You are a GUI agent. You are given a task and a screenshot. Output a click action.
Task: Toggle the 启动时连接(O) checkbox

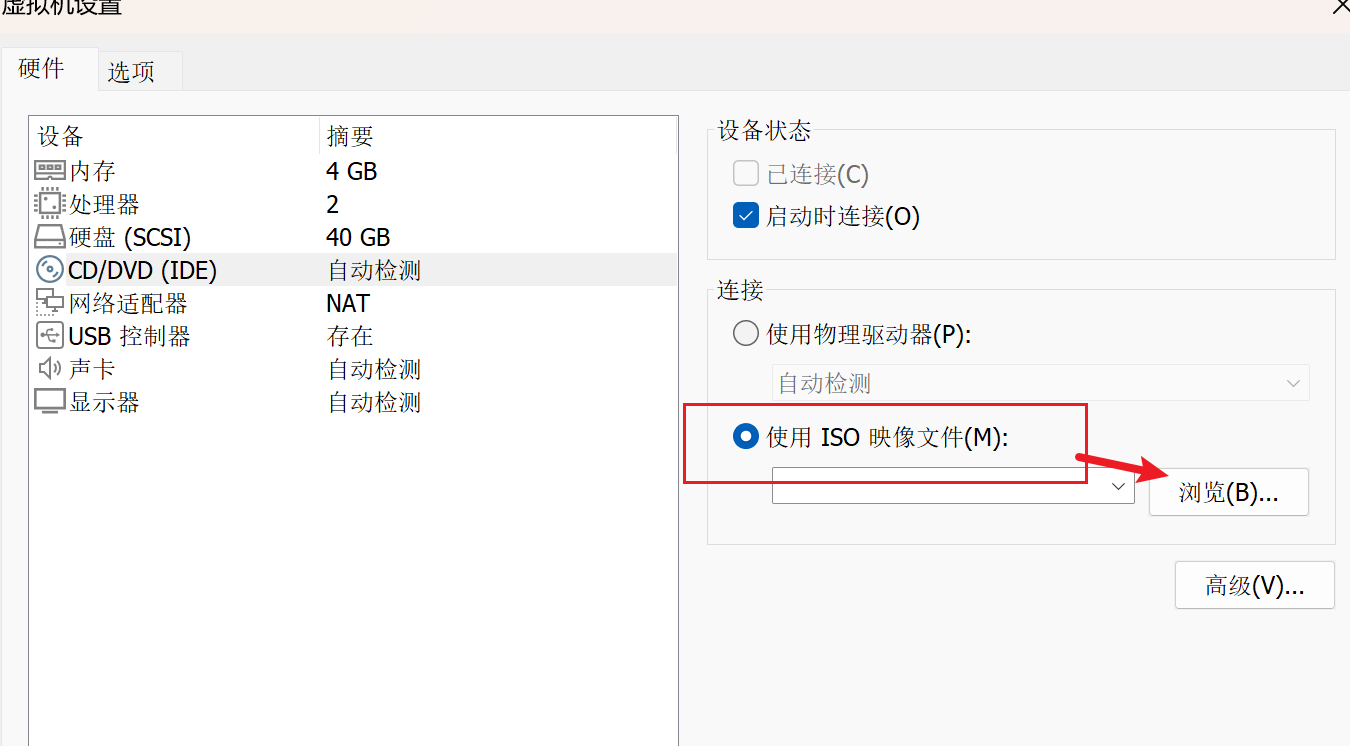tap(746, 215)
